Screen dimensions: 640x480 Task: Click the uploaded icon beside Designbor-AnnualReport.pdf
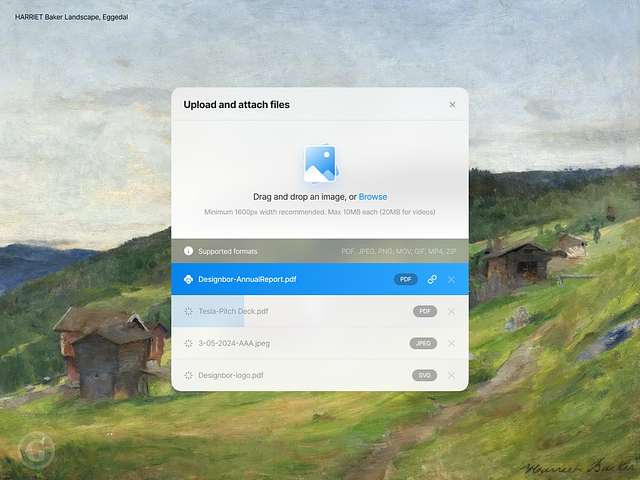[188, 279]
